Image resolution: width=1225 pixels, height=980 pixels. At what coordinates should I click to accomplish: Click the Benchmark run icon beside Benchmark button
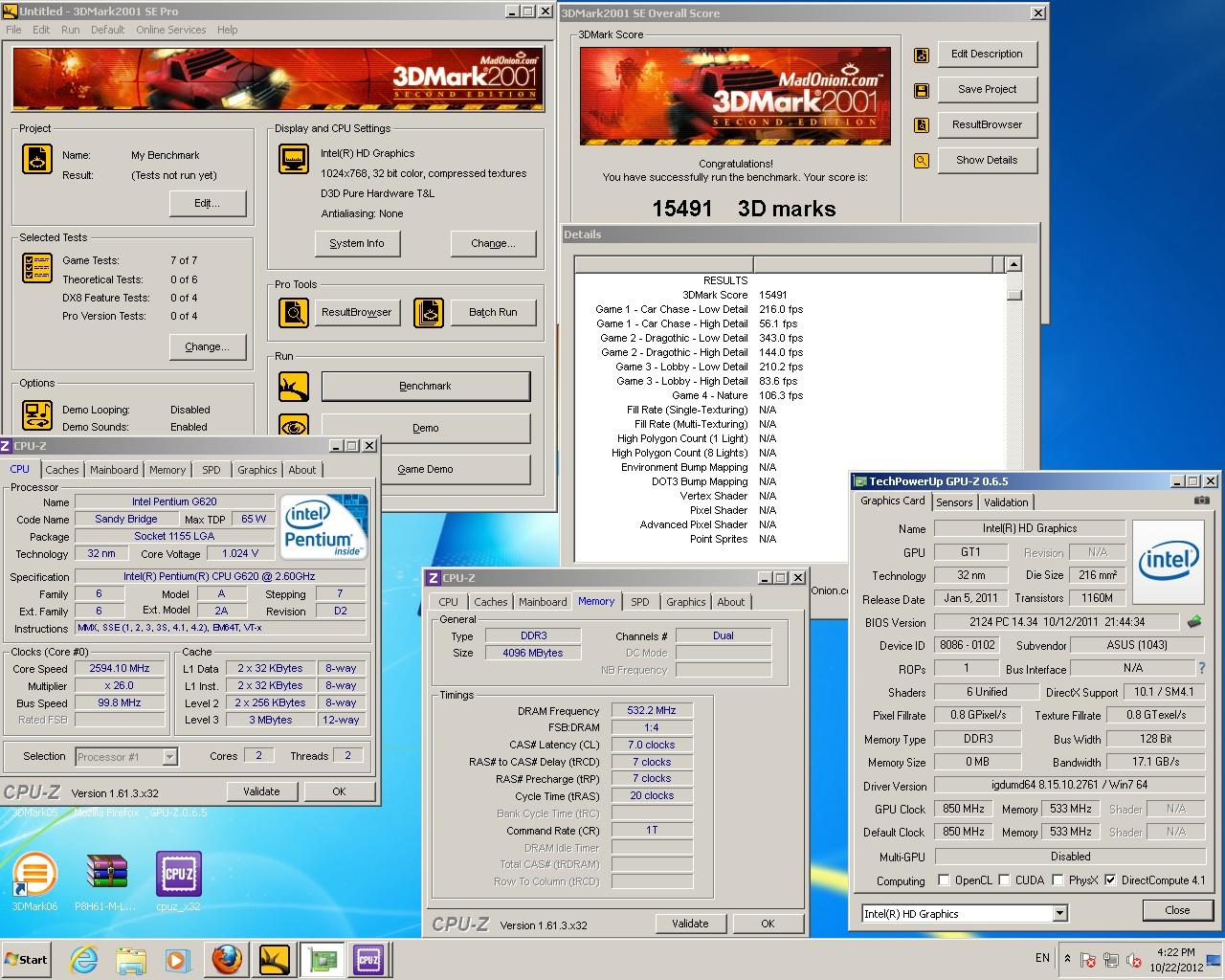click(294, 387)
